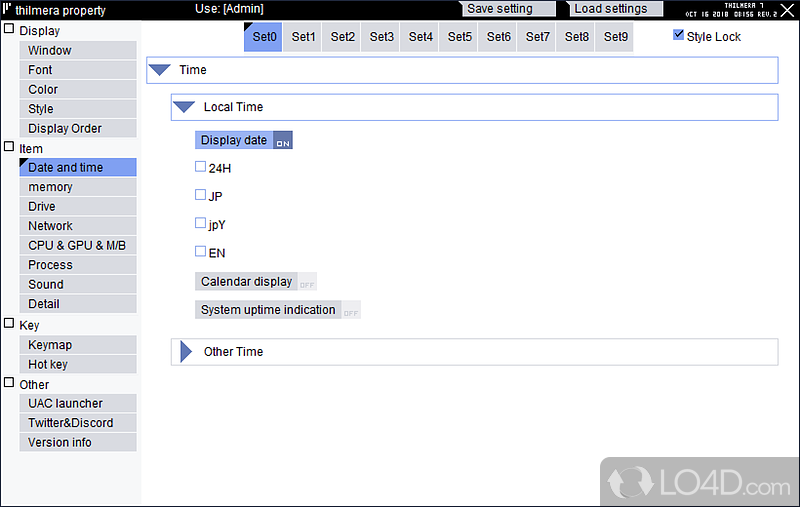Select Date and time in sidebar
The height and width of the screenshot is (507, 800).
tap(78, 167)
